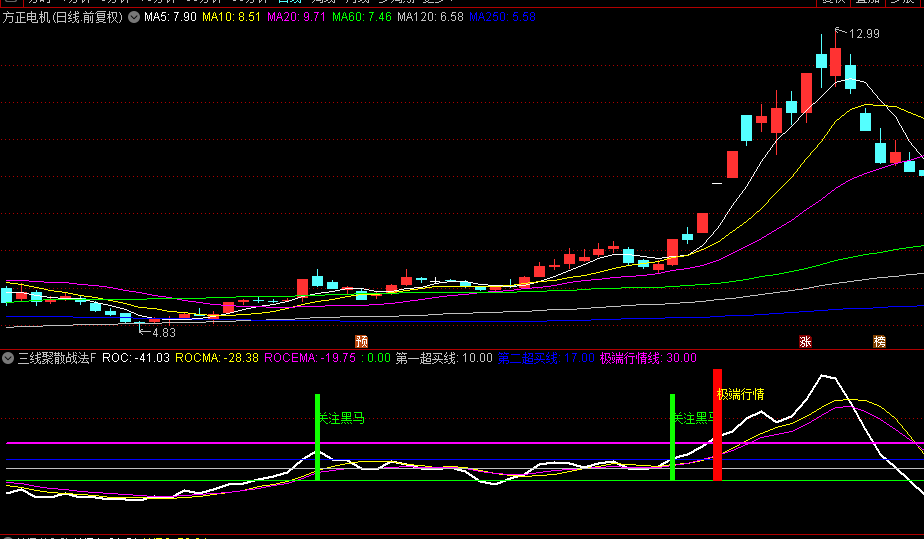Click the 12.99 high price label
This screenshot has height=539, width=924.
864,34
